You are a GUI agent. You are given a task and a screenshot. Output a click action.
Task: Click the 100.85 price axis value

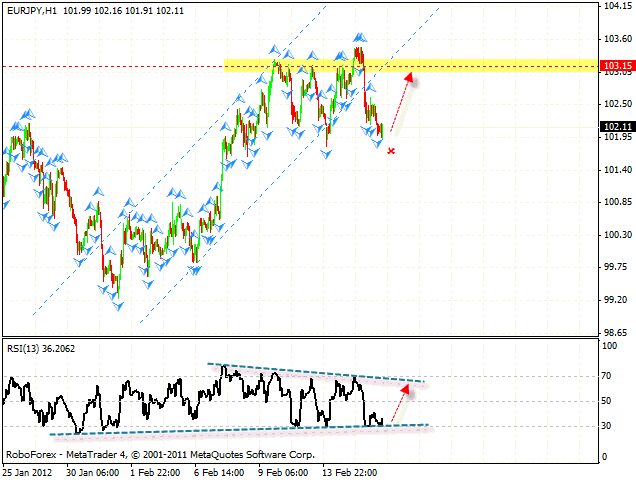pos(618,202)
